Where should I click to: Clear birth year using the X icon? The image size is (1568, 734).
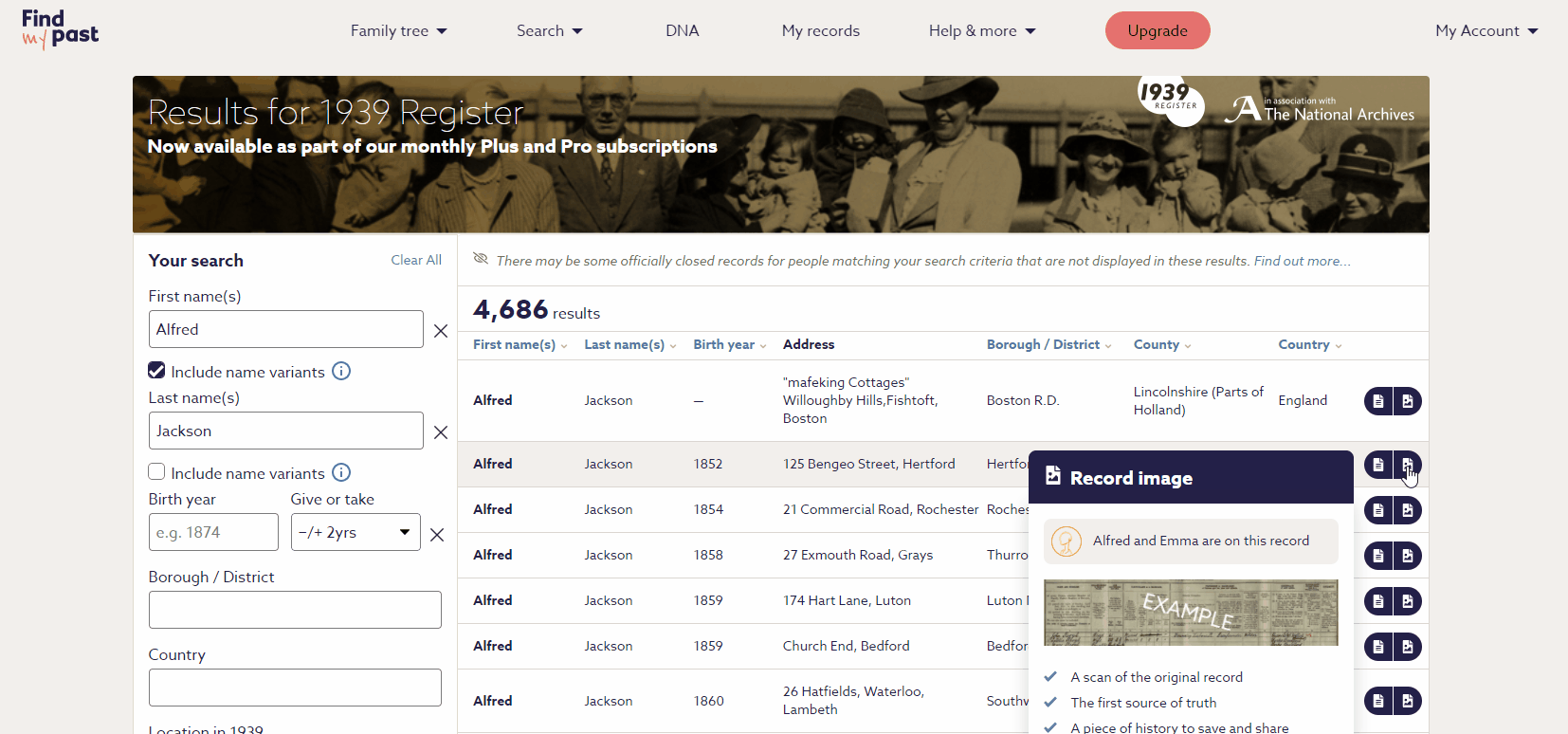point(437,535)
